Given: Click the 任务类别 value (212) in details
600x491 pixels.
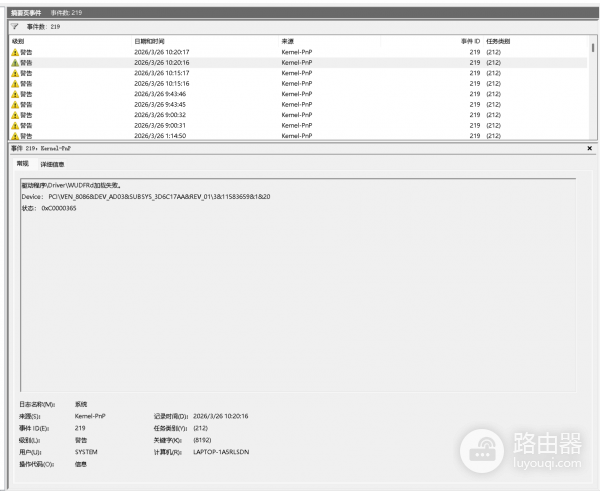Looking at the screenshot, I should [201, 428].
